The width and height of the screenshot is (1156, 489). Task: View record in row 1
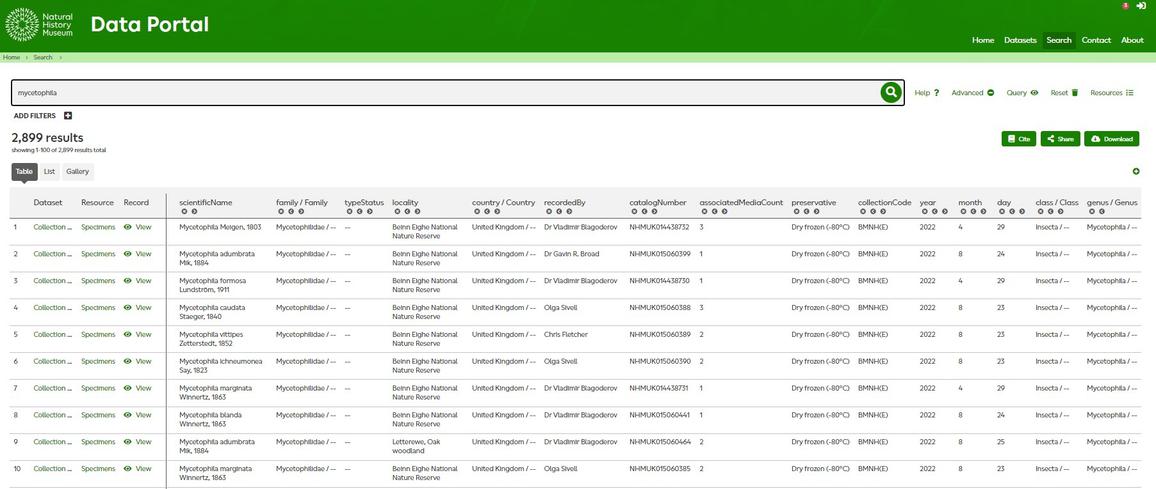138,227
